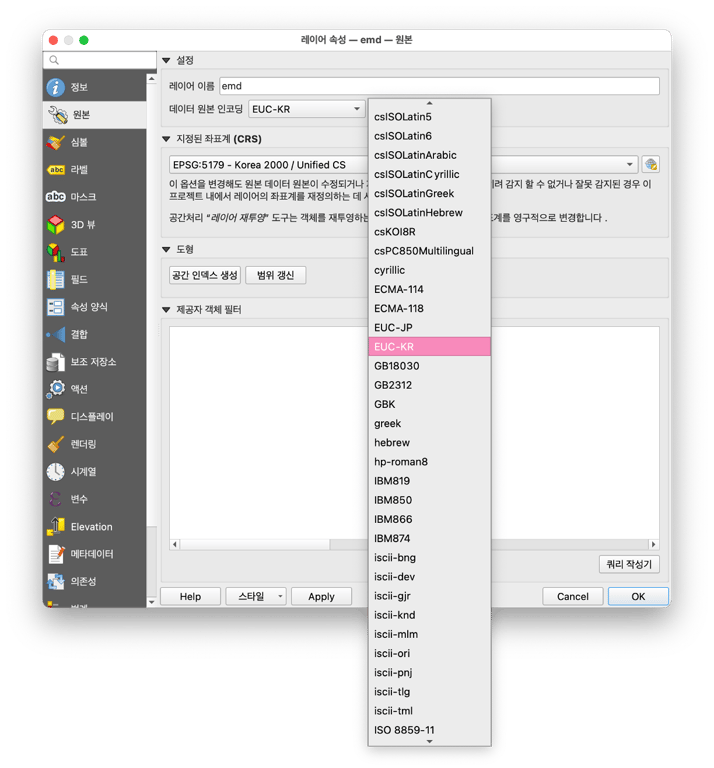Click the encoding list scroll-down arrow

[x=429, y=742]
